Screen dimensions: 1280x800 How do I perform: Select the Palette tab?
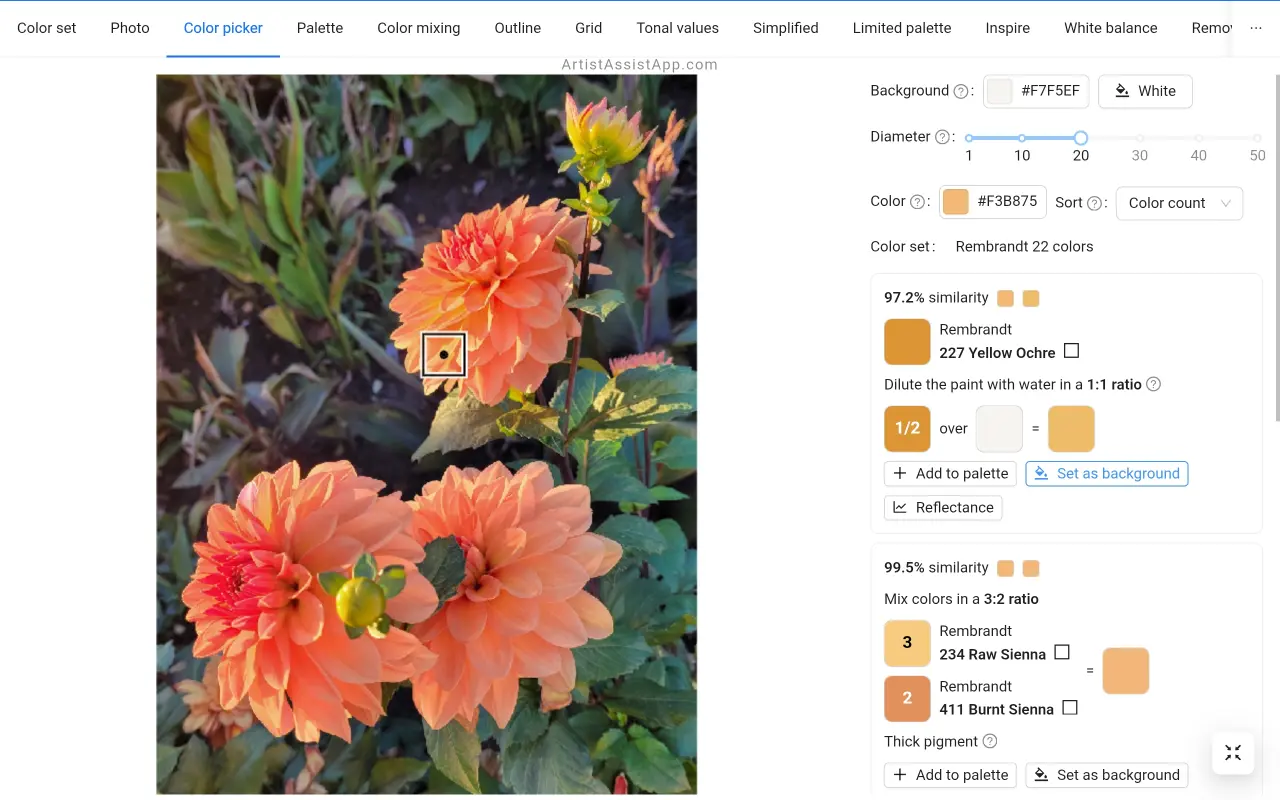pos(320,28)
